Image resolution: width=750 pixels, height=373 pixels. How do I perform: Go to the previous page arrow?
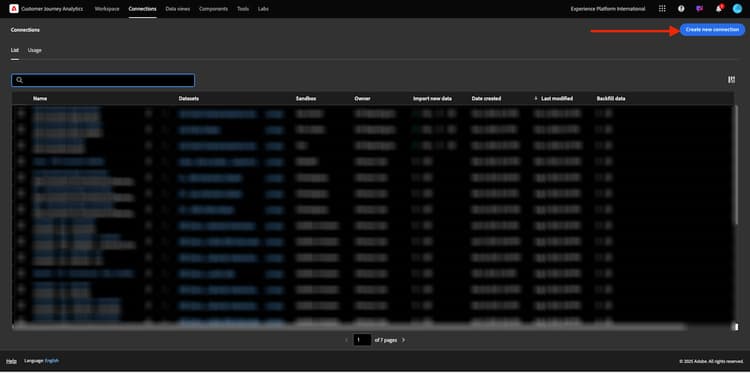[x=347, y=340]
